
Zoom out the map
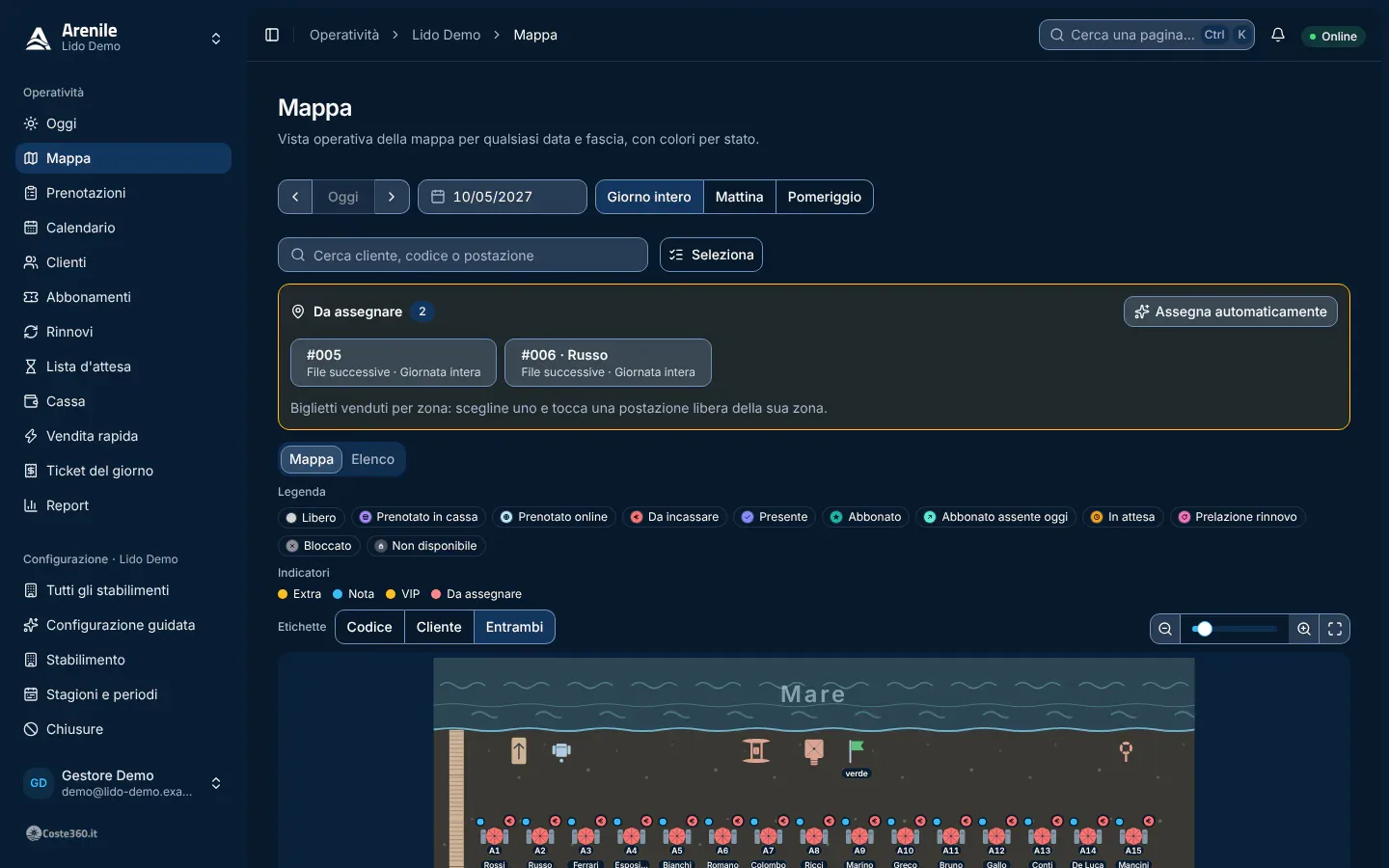click(x=1165, y=629)
